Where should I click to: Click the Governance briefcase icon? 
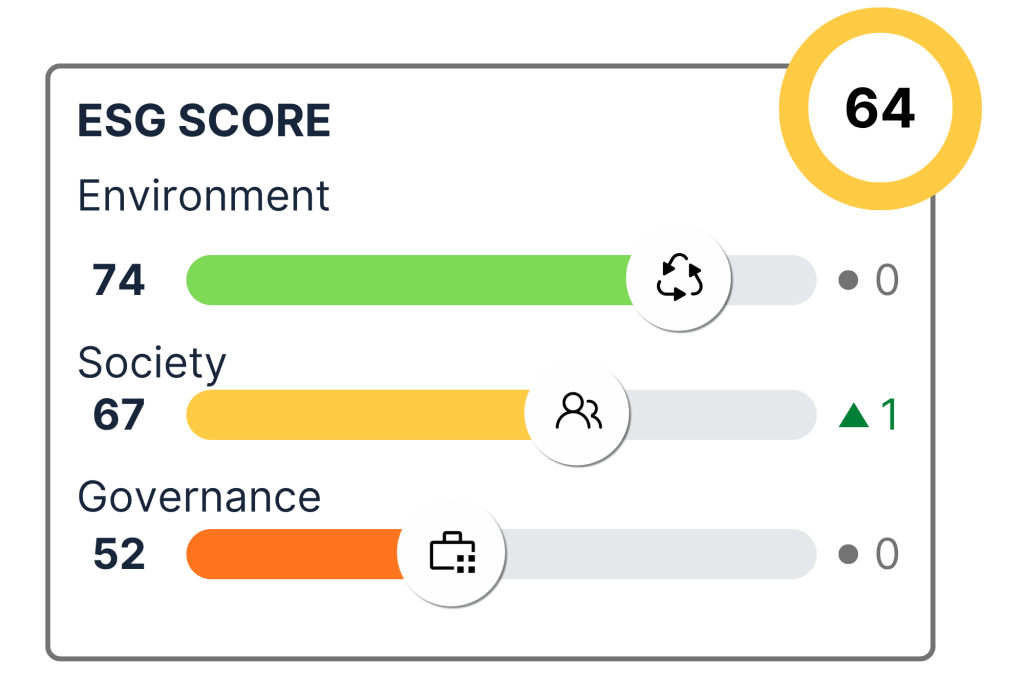point(452,552)
